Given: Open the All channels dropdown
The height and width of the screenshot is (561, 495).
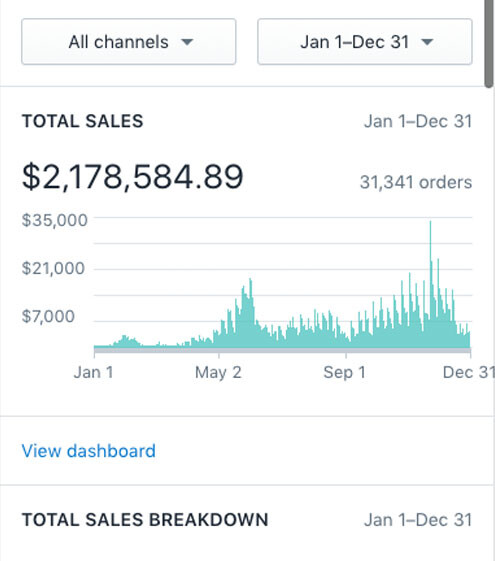Looking at the screenshot, I should (x=128, y=42).
